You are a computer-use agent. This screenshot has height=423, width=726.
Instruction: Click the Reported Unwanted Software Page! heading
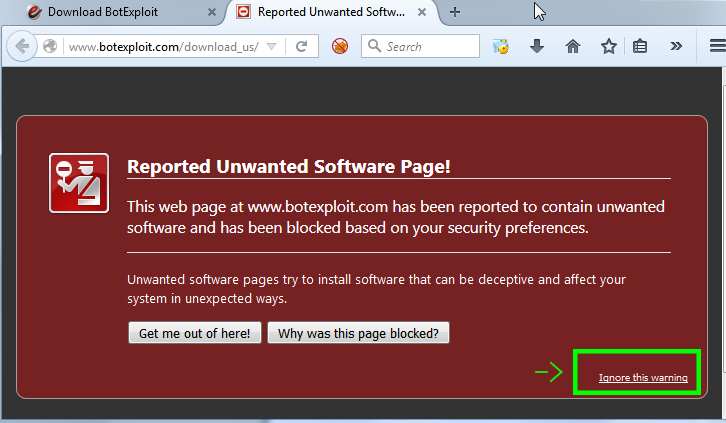tap(289, 167)
